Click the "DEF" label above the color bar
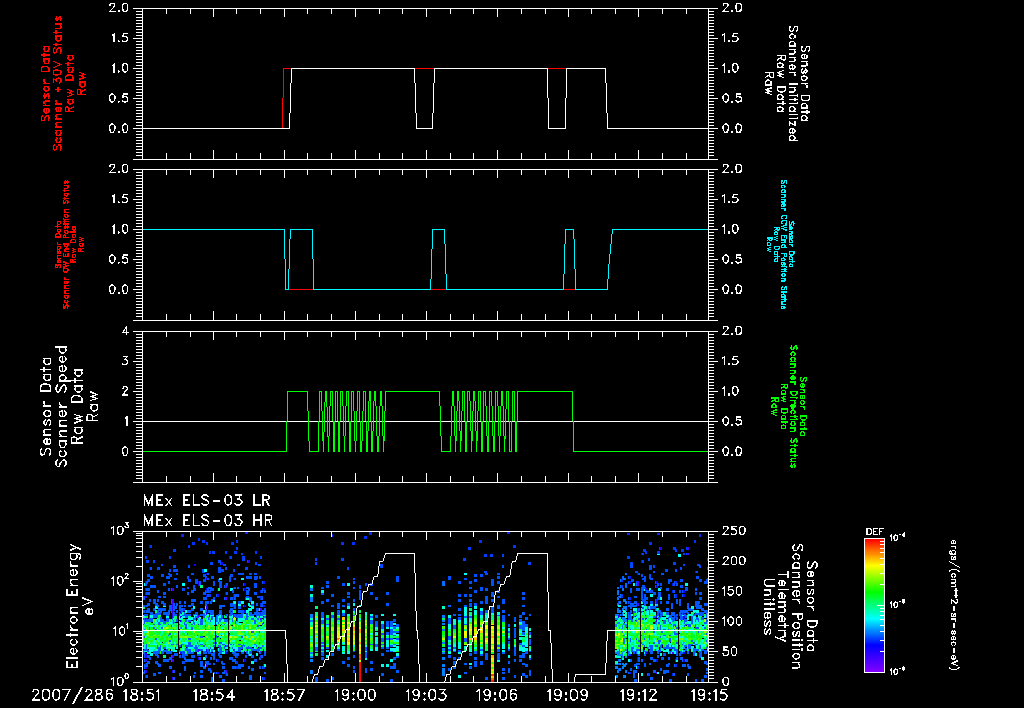 coord(874,532)
